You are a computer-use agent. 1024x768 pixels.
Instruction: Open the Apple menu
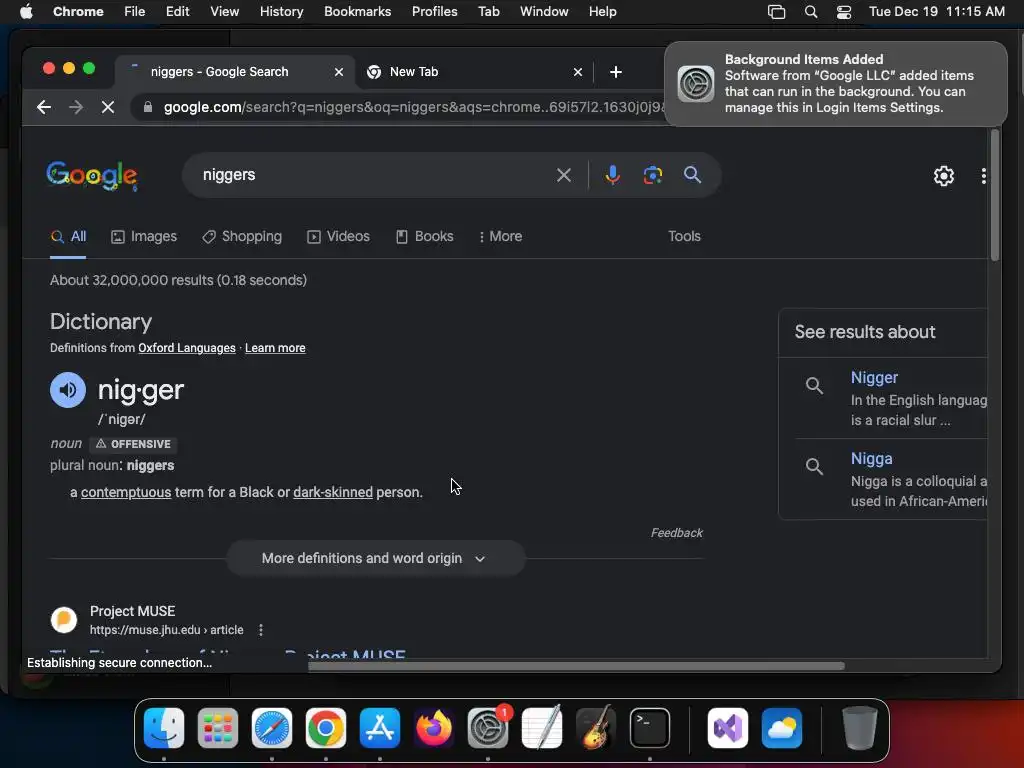point(26,12)
